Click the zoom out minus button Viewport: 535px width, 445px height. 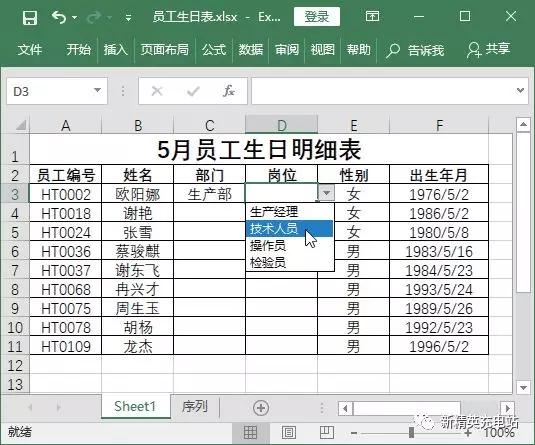pyautogui.click(x=354, y=433)
